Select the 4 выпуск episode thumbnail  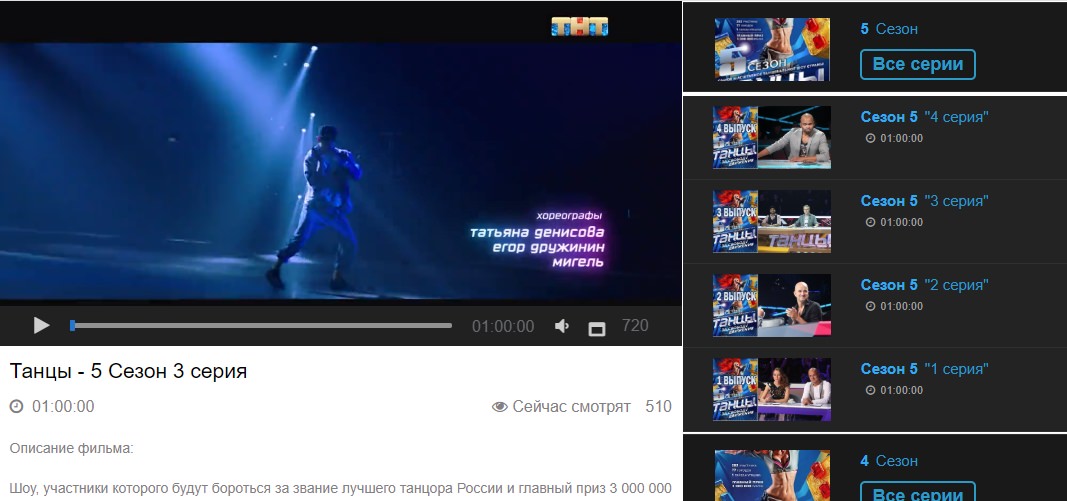click(x=772, y=137)
